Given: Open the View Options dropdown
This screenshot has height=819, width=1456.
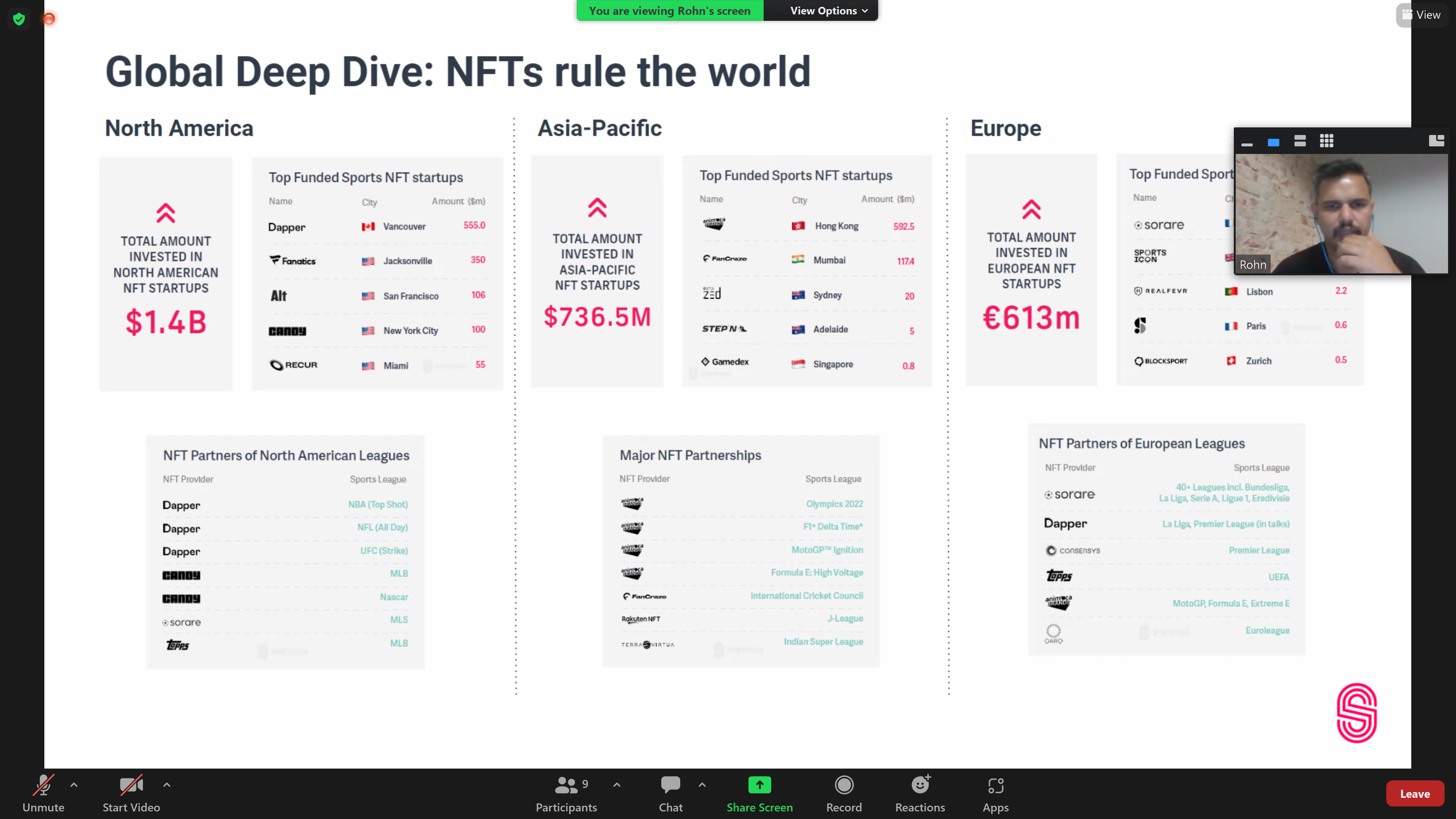Looking at the screenshot, I should pos(828,11).
